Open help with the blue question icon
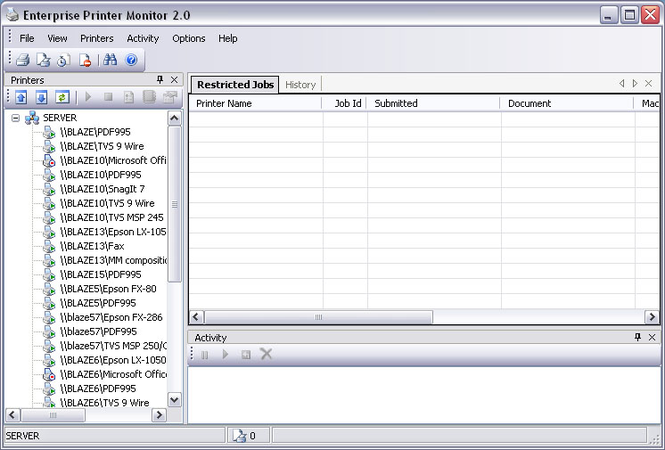Image resolution: width=665 pixels, height=450 pixels. [131, 60]
